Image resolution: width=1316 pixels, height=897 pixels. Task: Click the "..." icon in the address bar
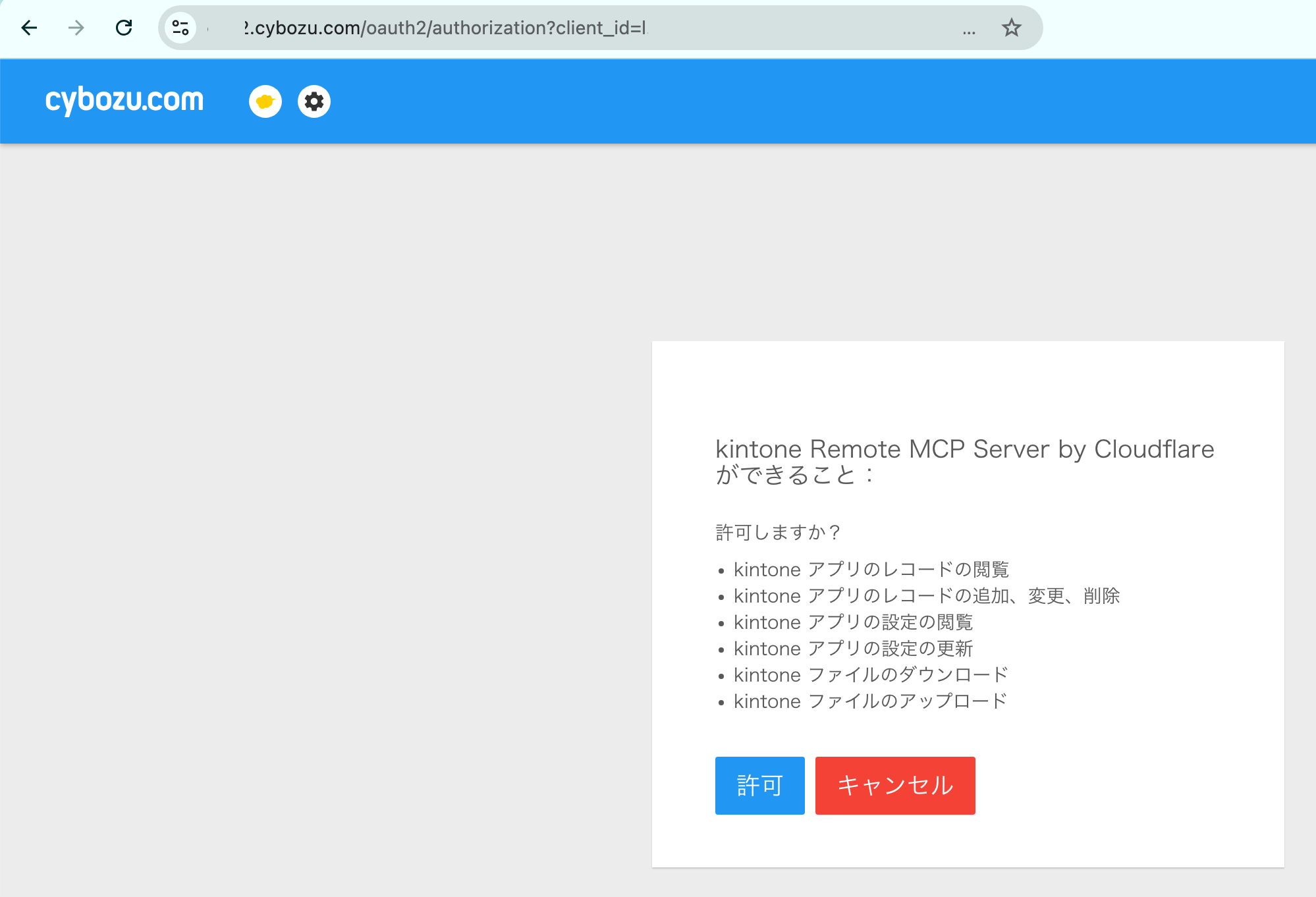(x=969, y=31)
